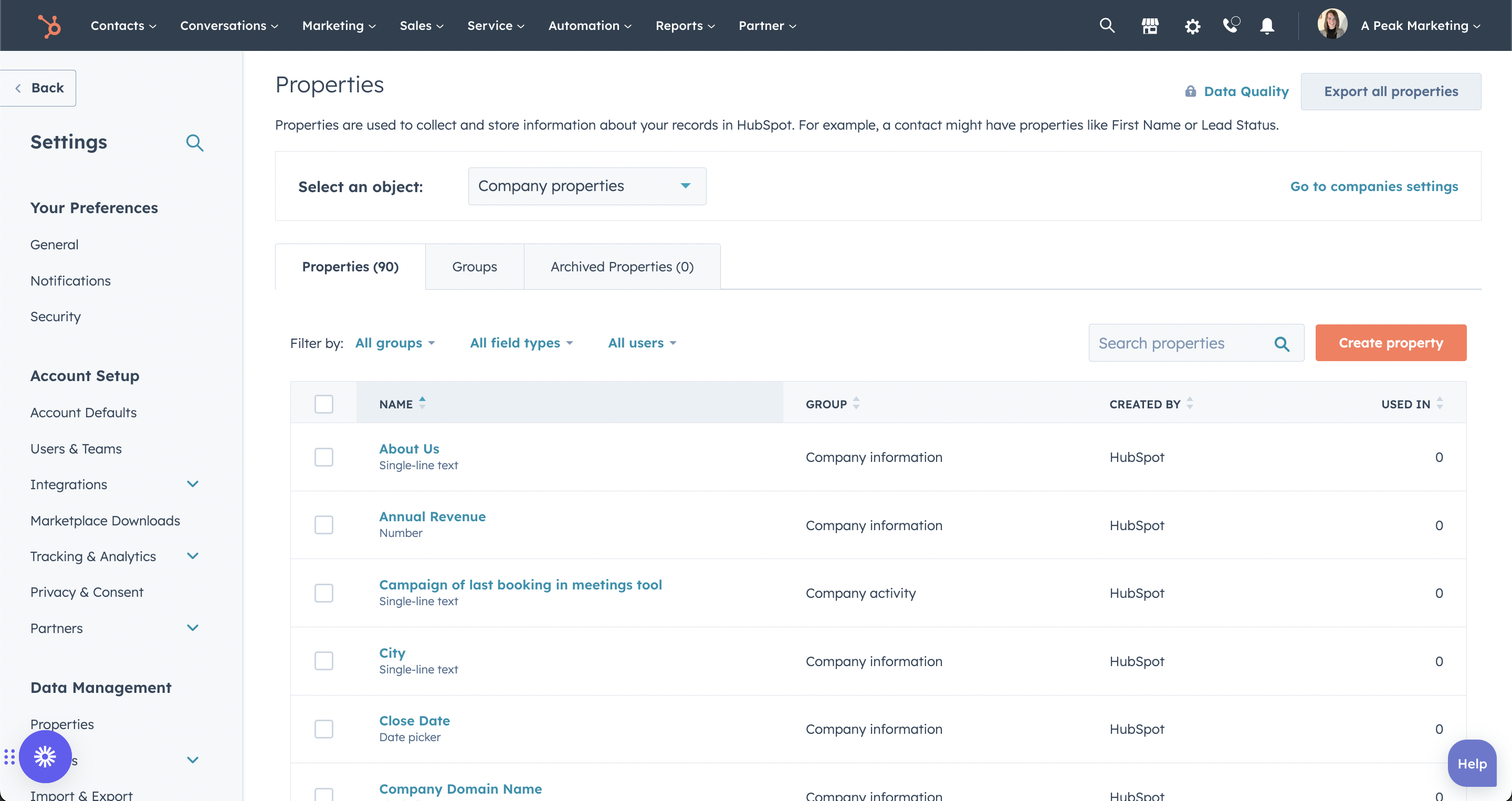Click the marketplace grid icon
This screenshot has height=801, width=1512.
[x=1150, y=25]
